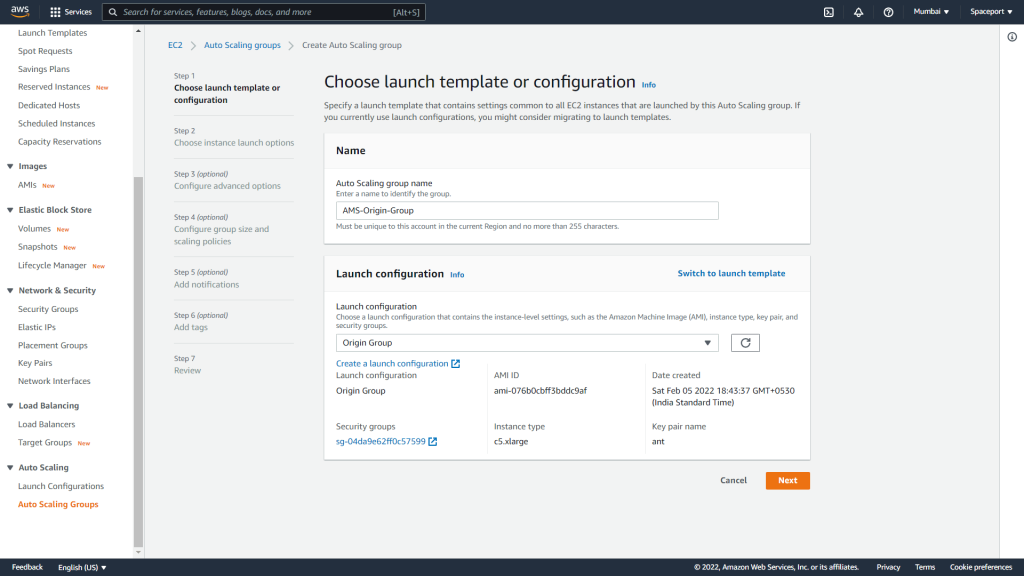Open Dedicated Hosts in sidebar
The height and width of the screenshot is (576, 1024).
(49, 105)
